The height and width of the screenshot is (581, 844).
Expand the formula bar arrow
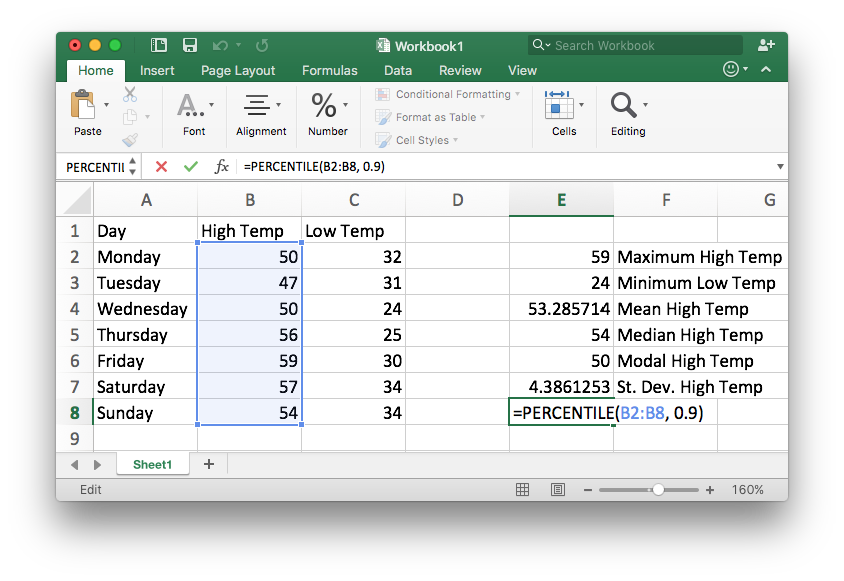pyautogui.click(x=779, y=167)
